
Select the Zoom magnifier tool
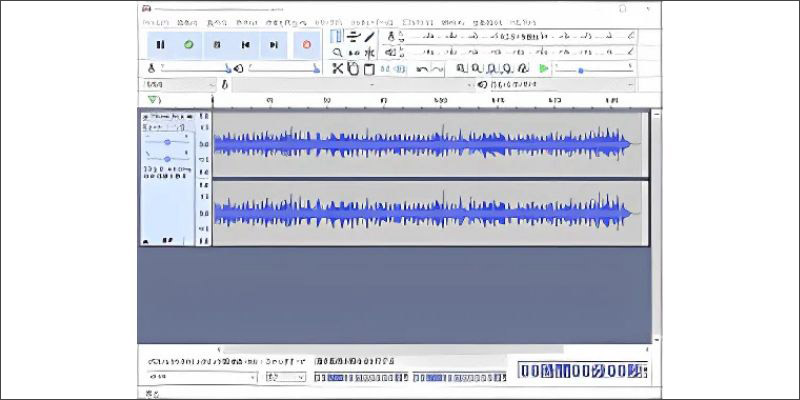(337, 53)
